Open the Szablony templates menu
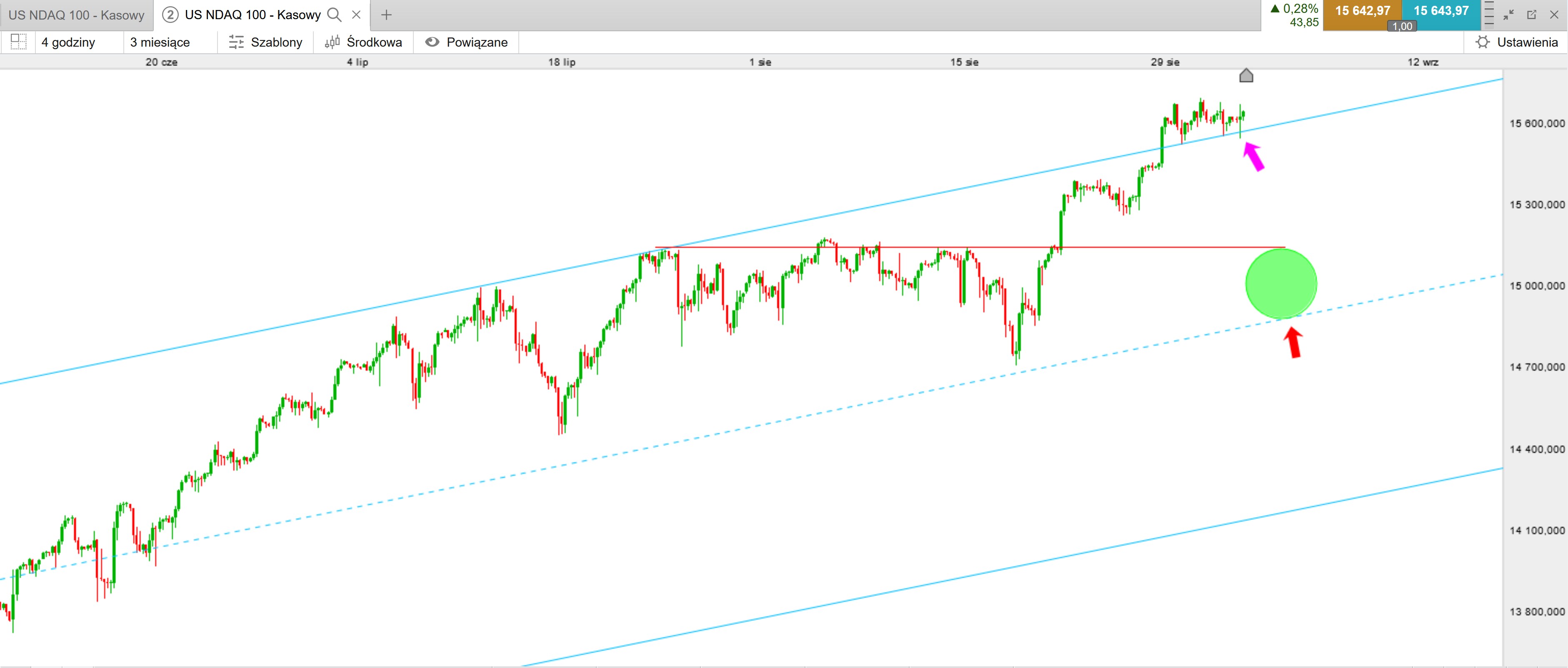Screen dimensions: 1568x668 (265, 42)
